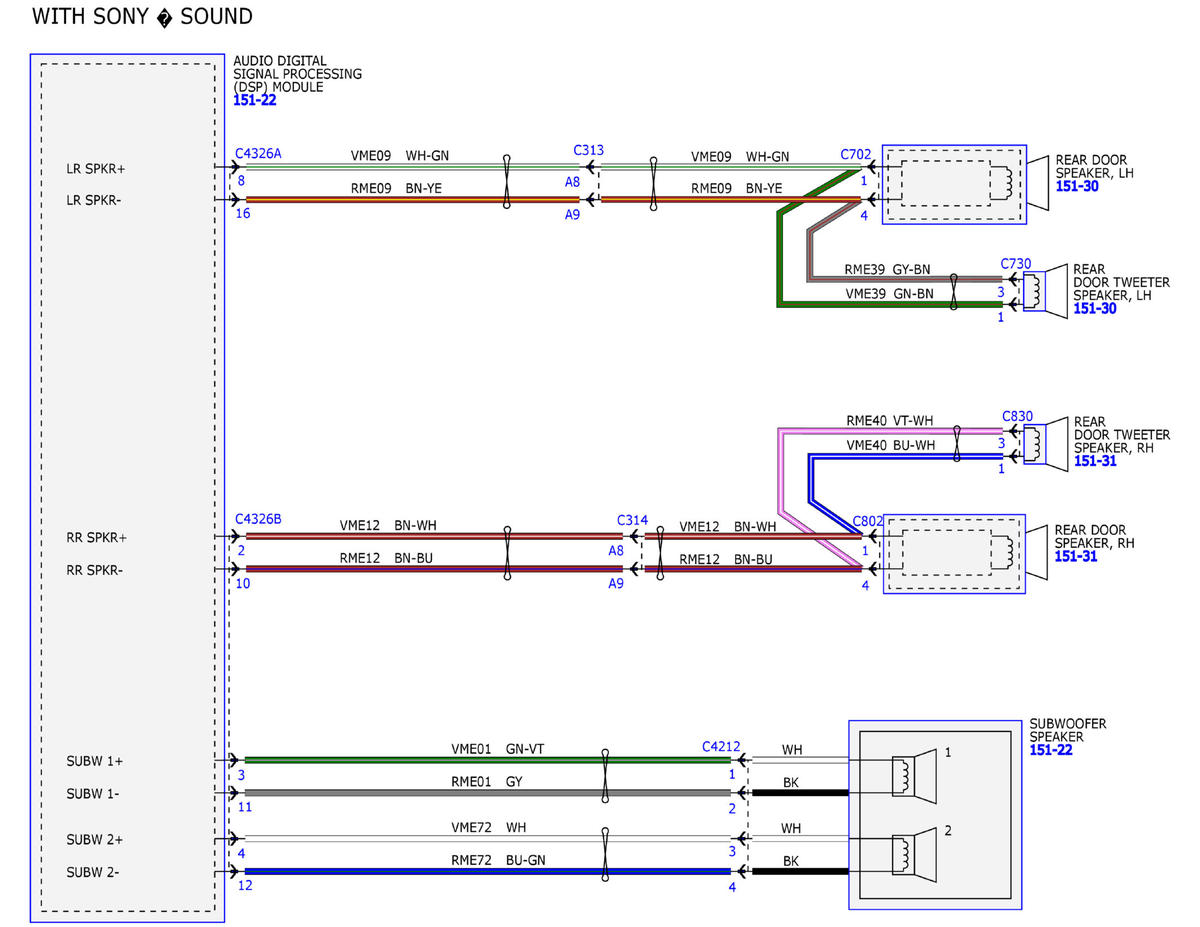Open 151-31 link for Rear Door Tweeter RH
1200x927 pixels.
1094,461
